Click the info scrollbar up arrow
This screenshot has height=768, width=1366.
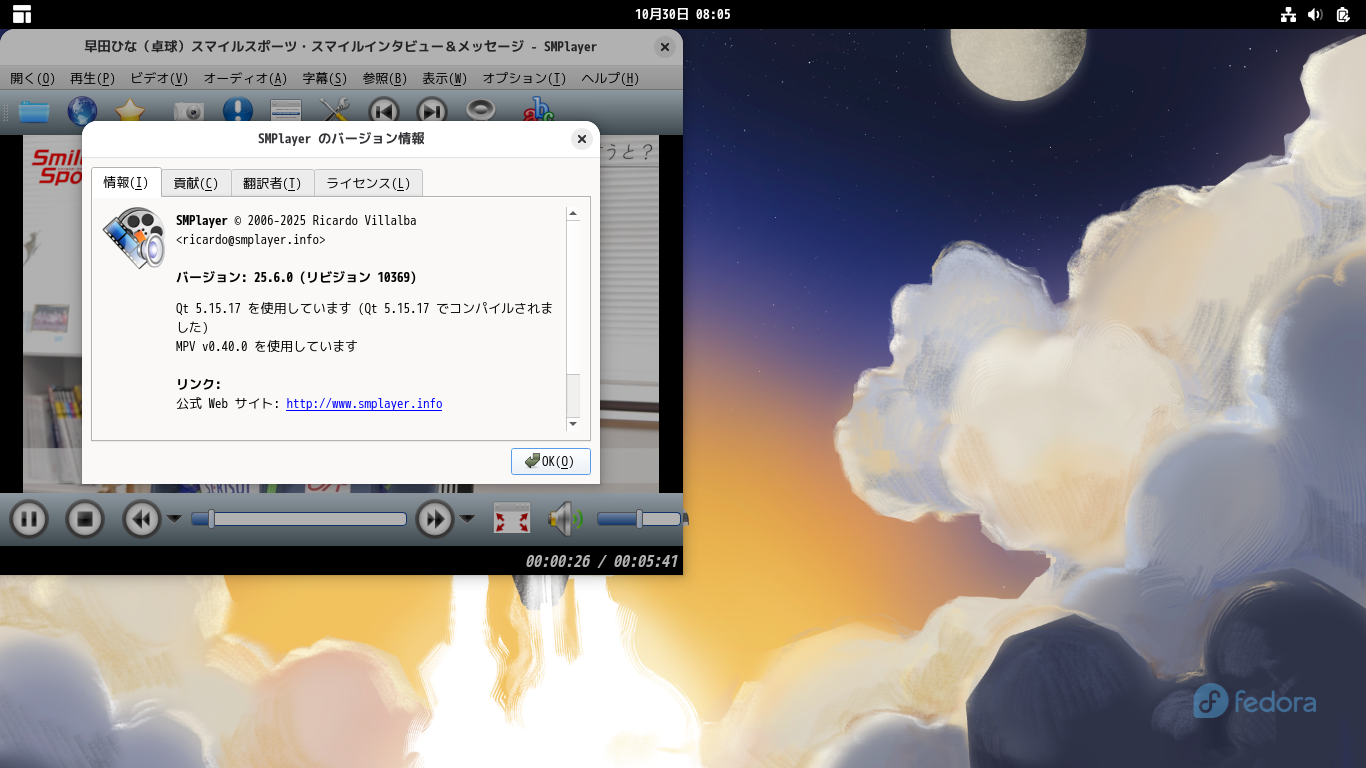(573, 213)
